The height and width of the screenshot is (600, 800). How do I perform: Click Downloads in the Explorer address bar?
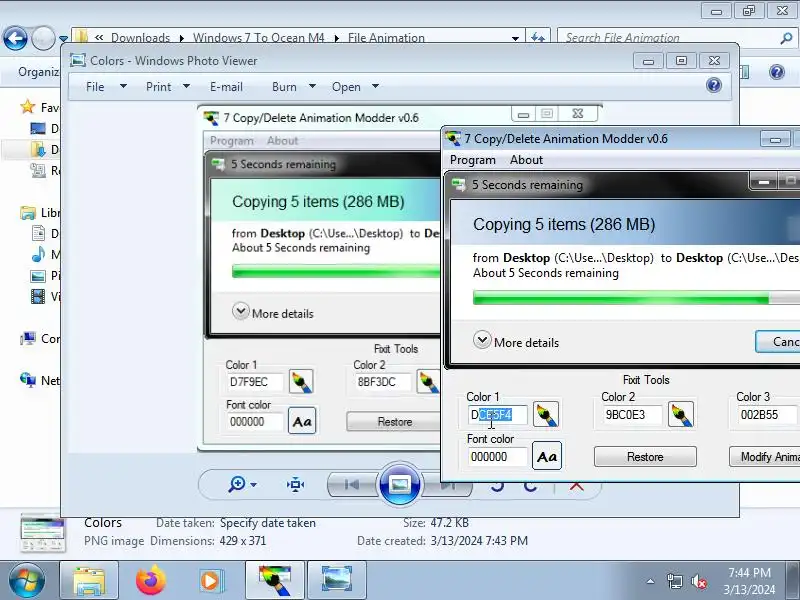point(140,38)
